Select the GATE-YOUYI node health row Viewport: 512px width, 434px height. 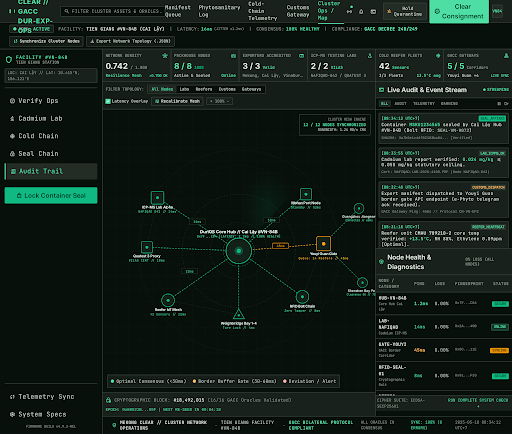444,350
